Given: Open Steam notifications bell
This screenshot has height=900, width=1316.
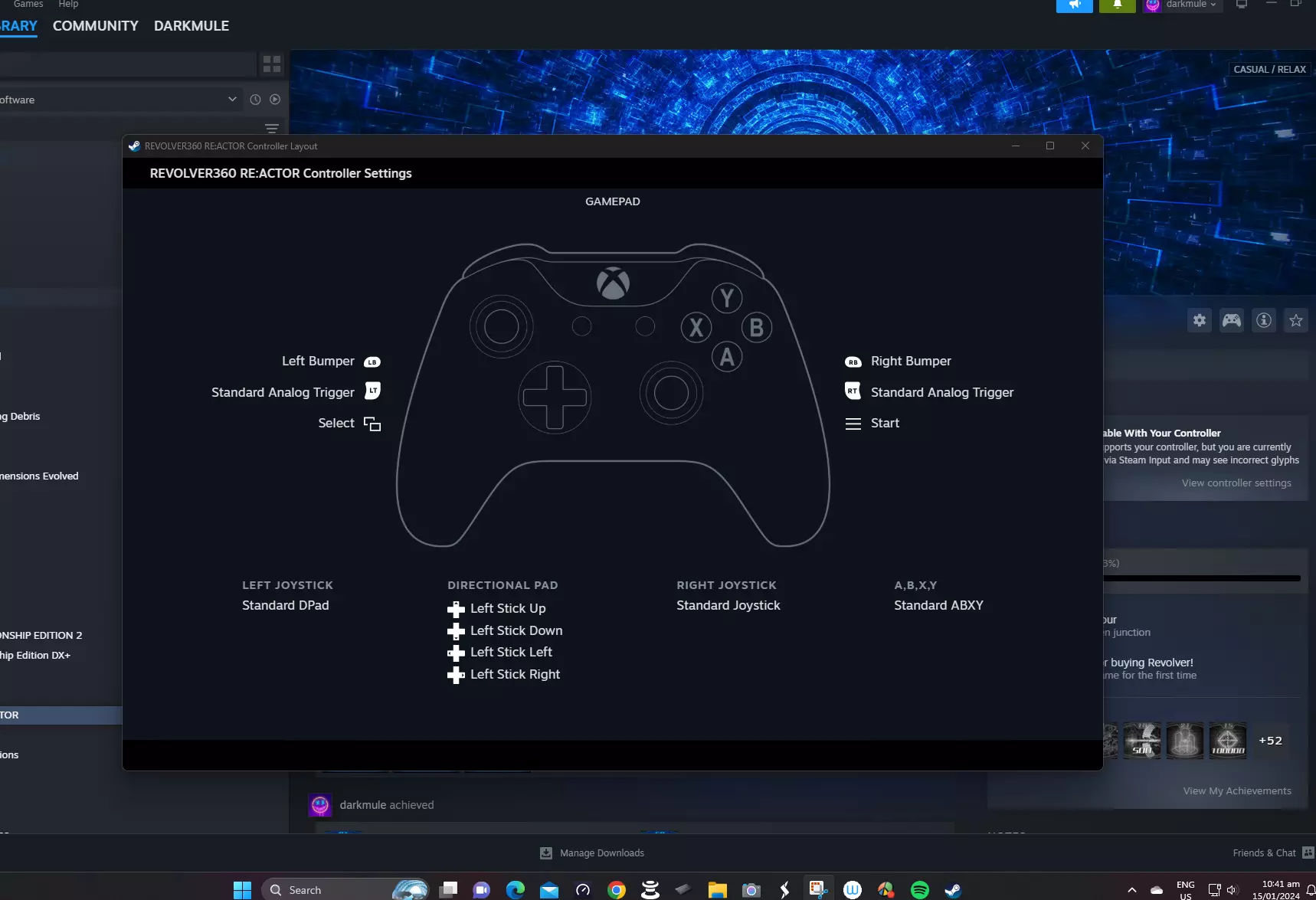Looking at the screenshot, I should coord(1118,5).
